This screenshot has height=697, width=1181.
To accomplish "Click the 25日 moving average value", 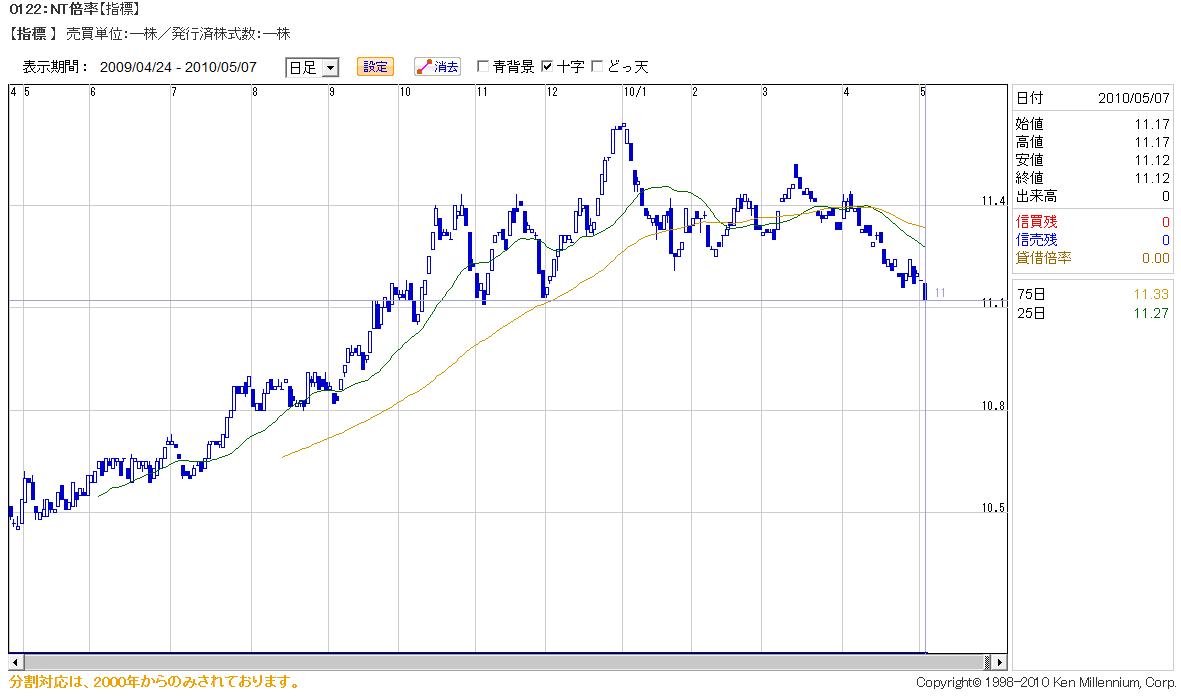I will 1150,313.
